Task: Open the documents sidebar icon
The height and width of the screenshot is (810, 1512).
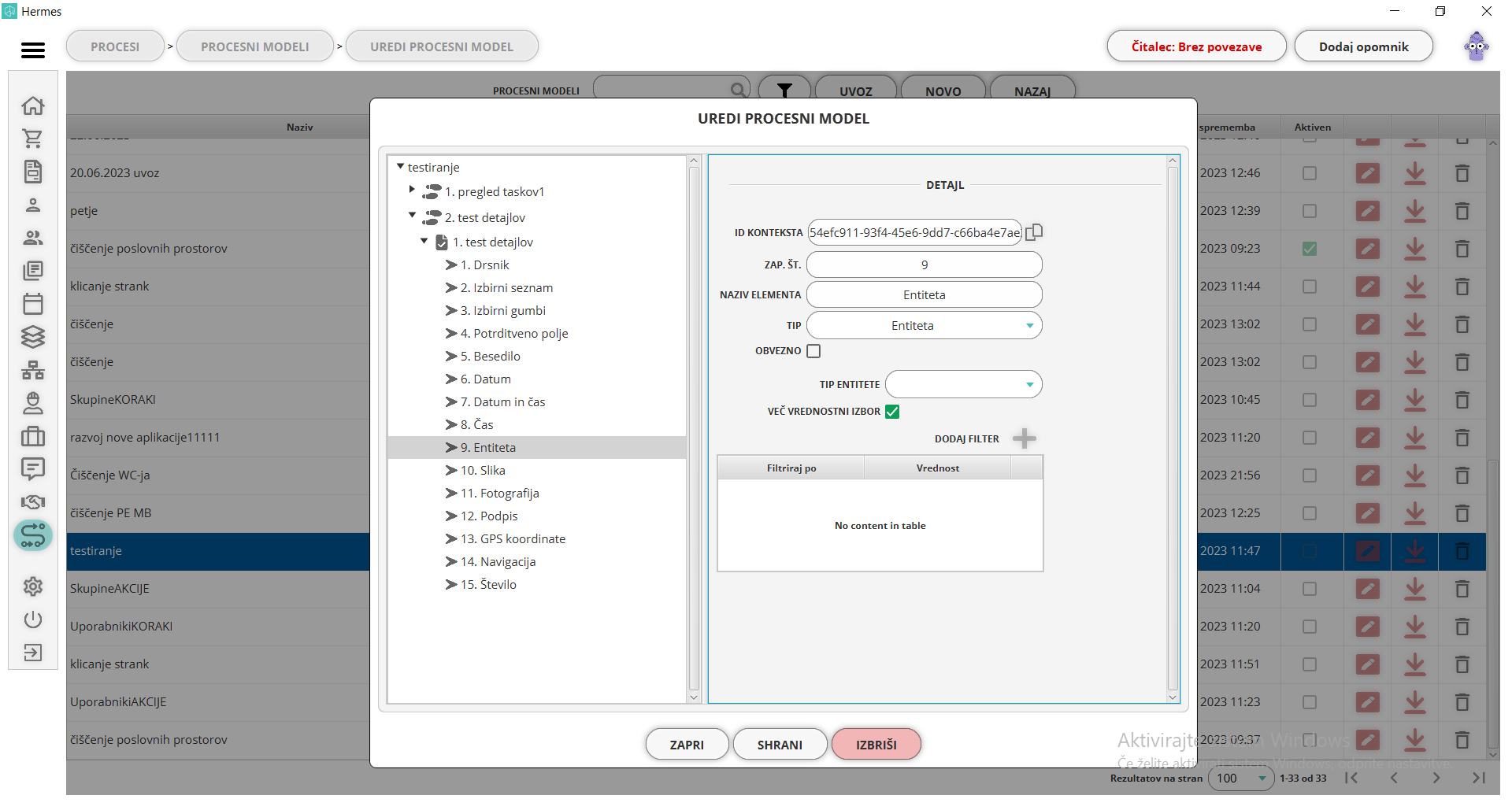Action: click(33, 172)
